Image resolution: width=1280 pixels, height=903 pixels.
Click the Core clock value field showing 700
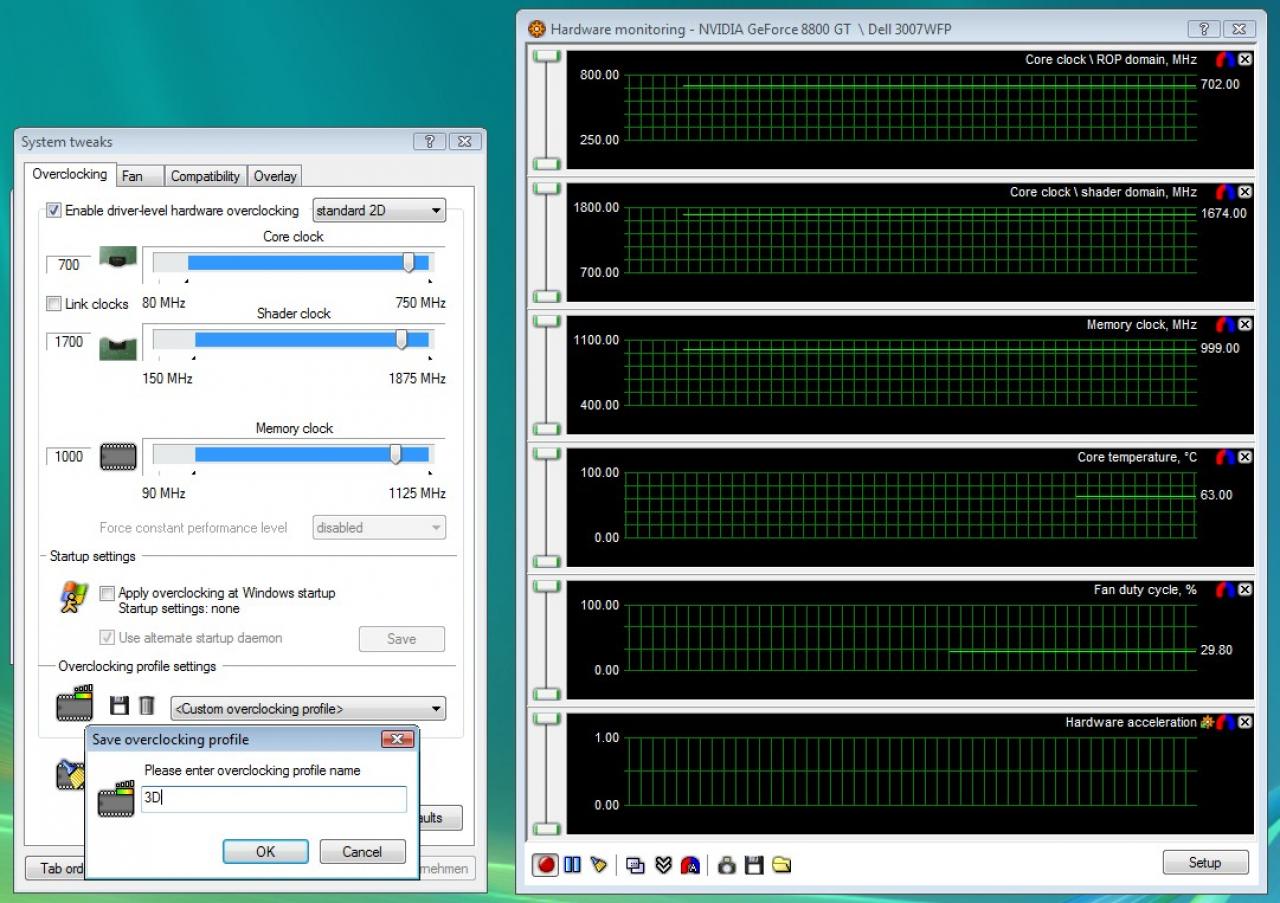point(69,265)
